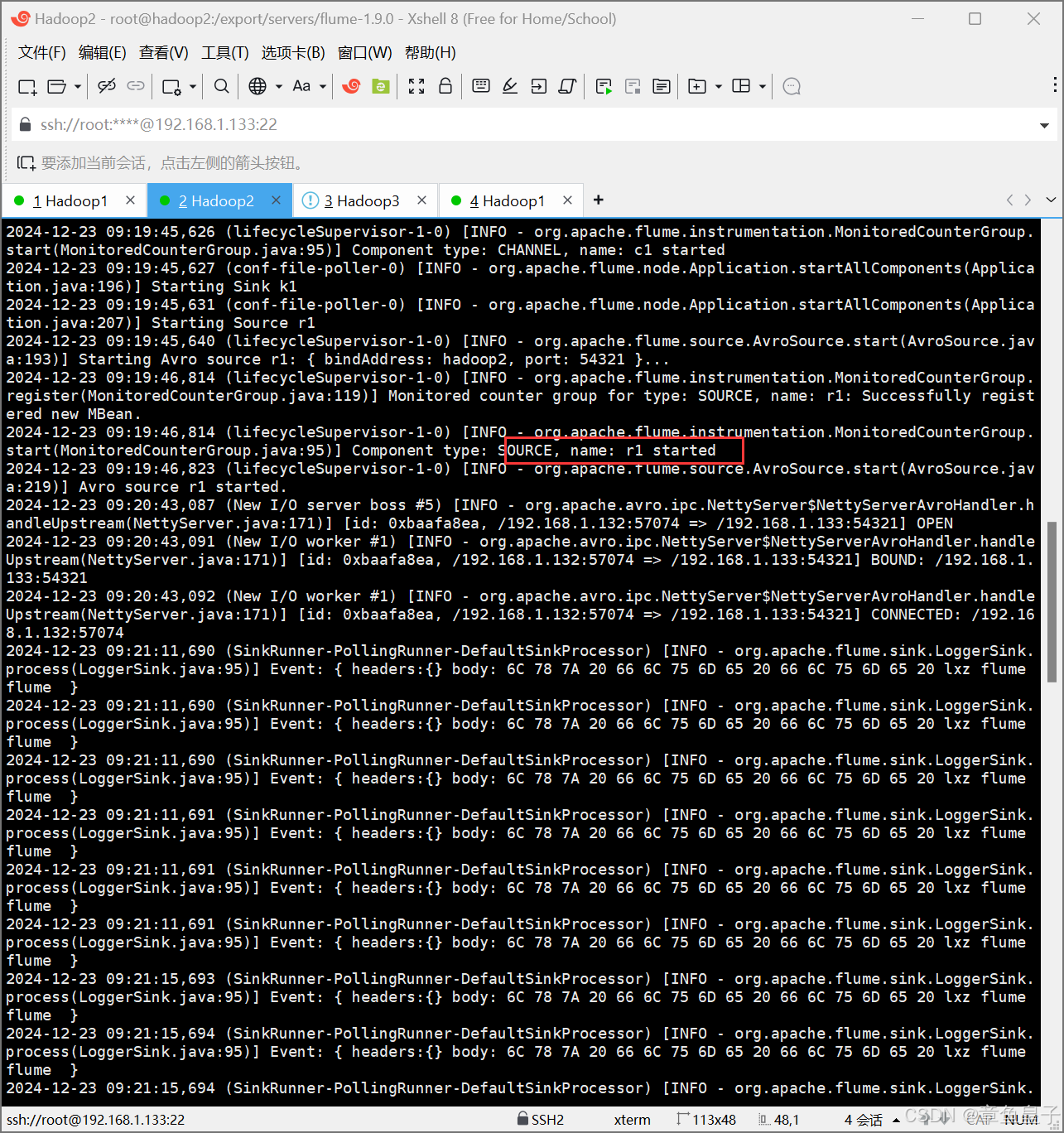Close the 1 Hadoop1 tab

(x=130, y=200)
